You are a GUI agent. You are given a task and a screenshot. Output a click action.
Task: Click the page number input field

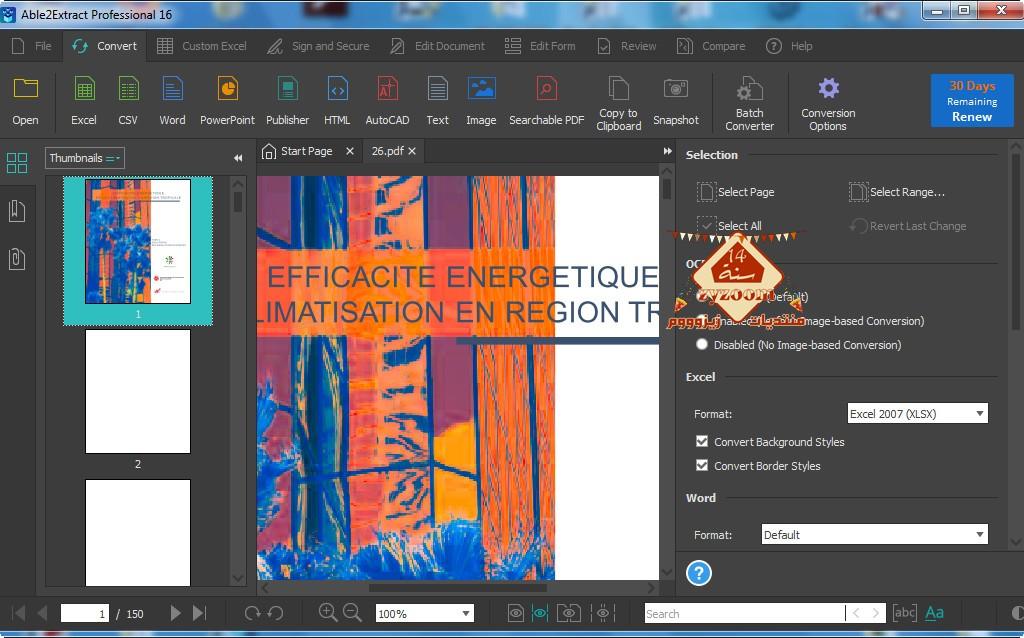85,613
